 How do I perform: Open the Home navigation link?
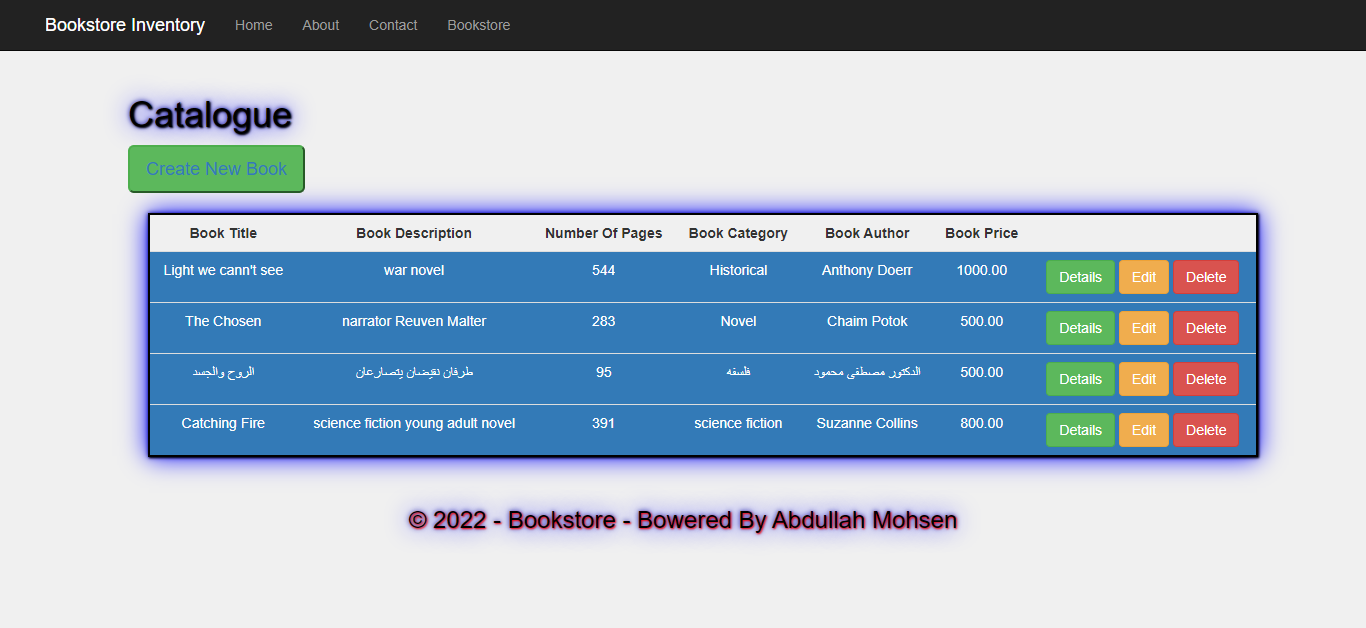click(253, 25)
